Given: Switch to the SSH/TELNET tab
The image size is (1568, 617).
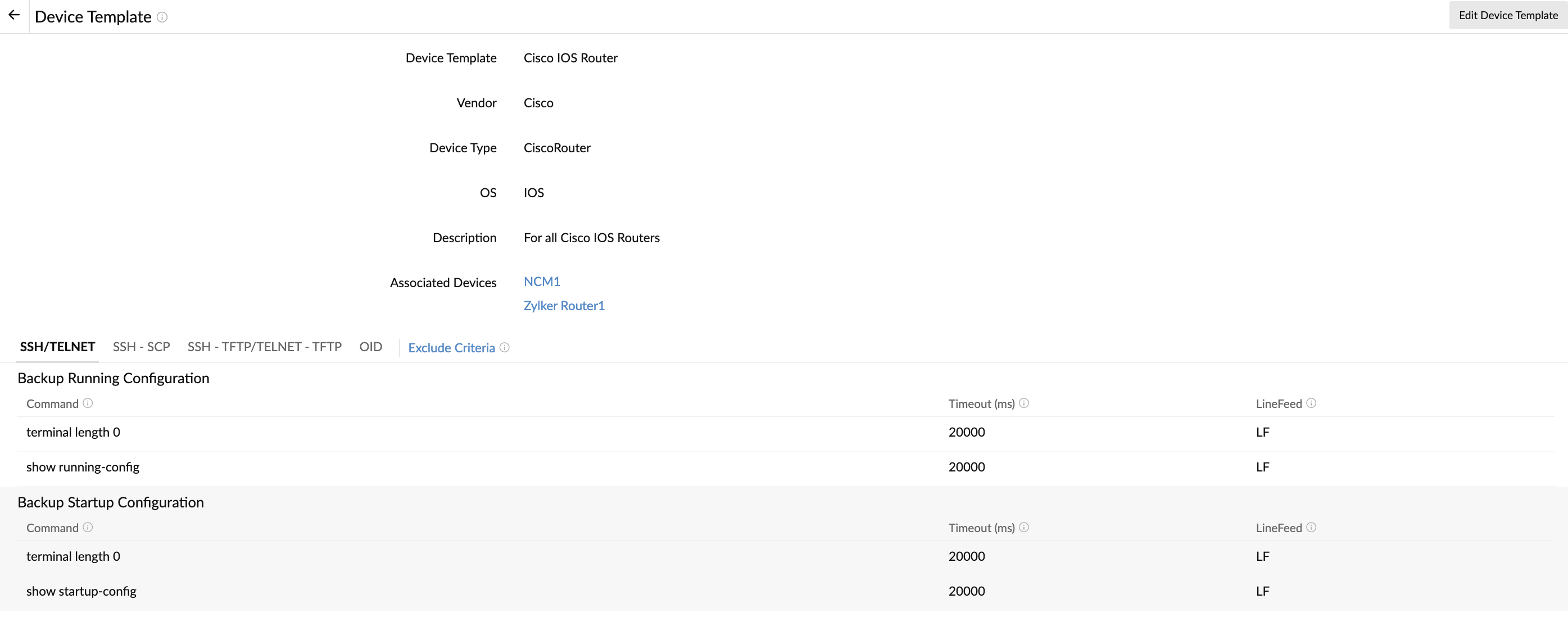Looking at the screenshot, I should click(x=57, y=347).
